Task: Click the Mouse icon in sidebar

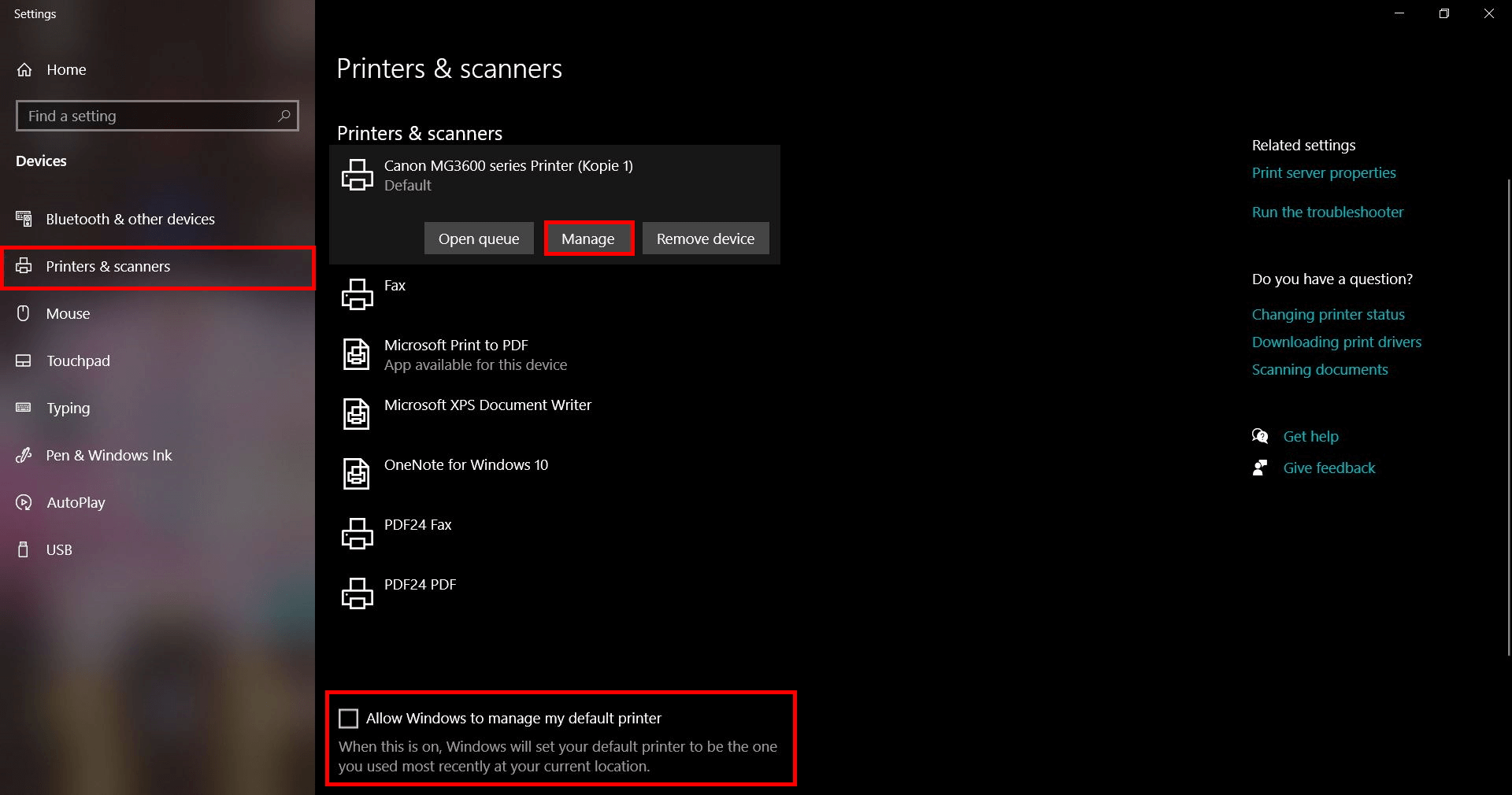Action: [x=24, y=313]
